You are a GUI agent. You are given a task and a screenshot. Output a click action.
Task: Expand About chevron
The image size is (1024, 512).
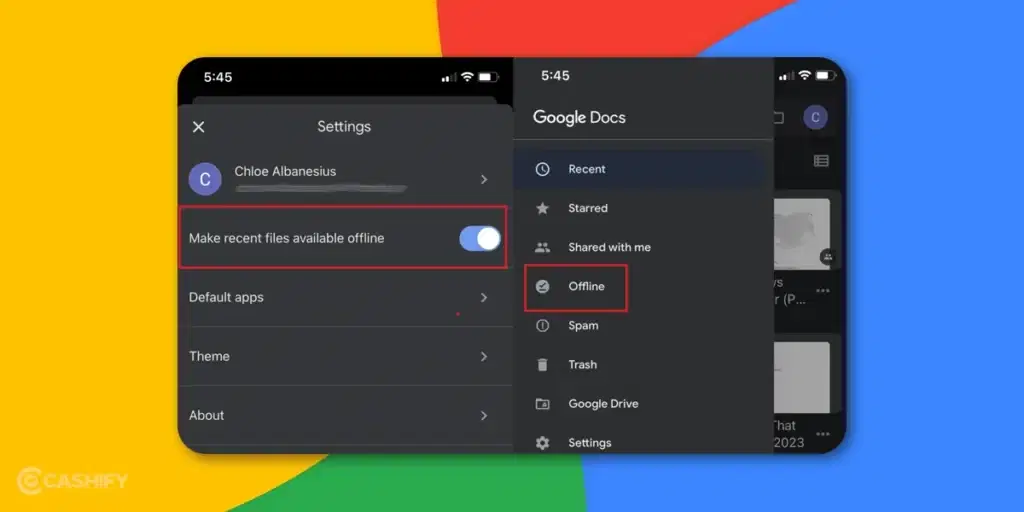(484, 415)
